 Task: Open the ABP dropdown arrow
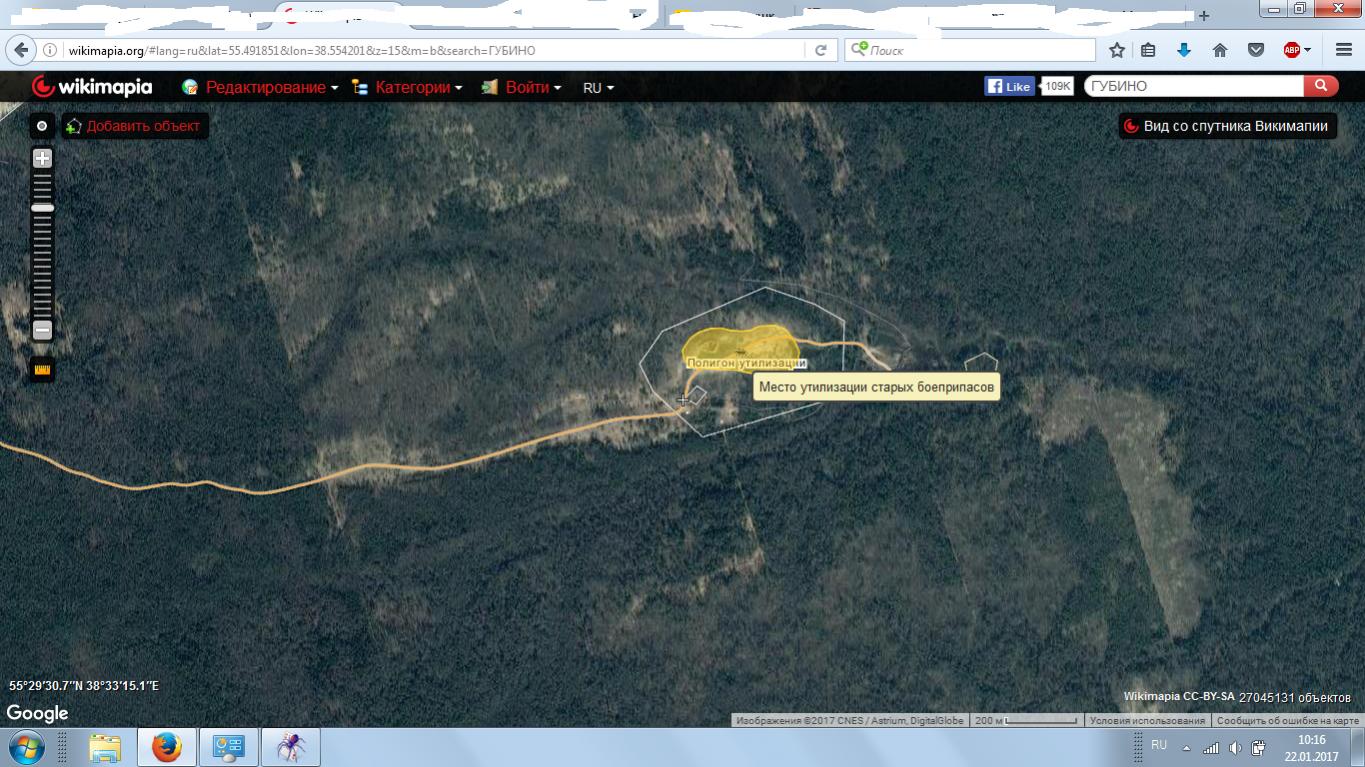tap(1307, 50)
